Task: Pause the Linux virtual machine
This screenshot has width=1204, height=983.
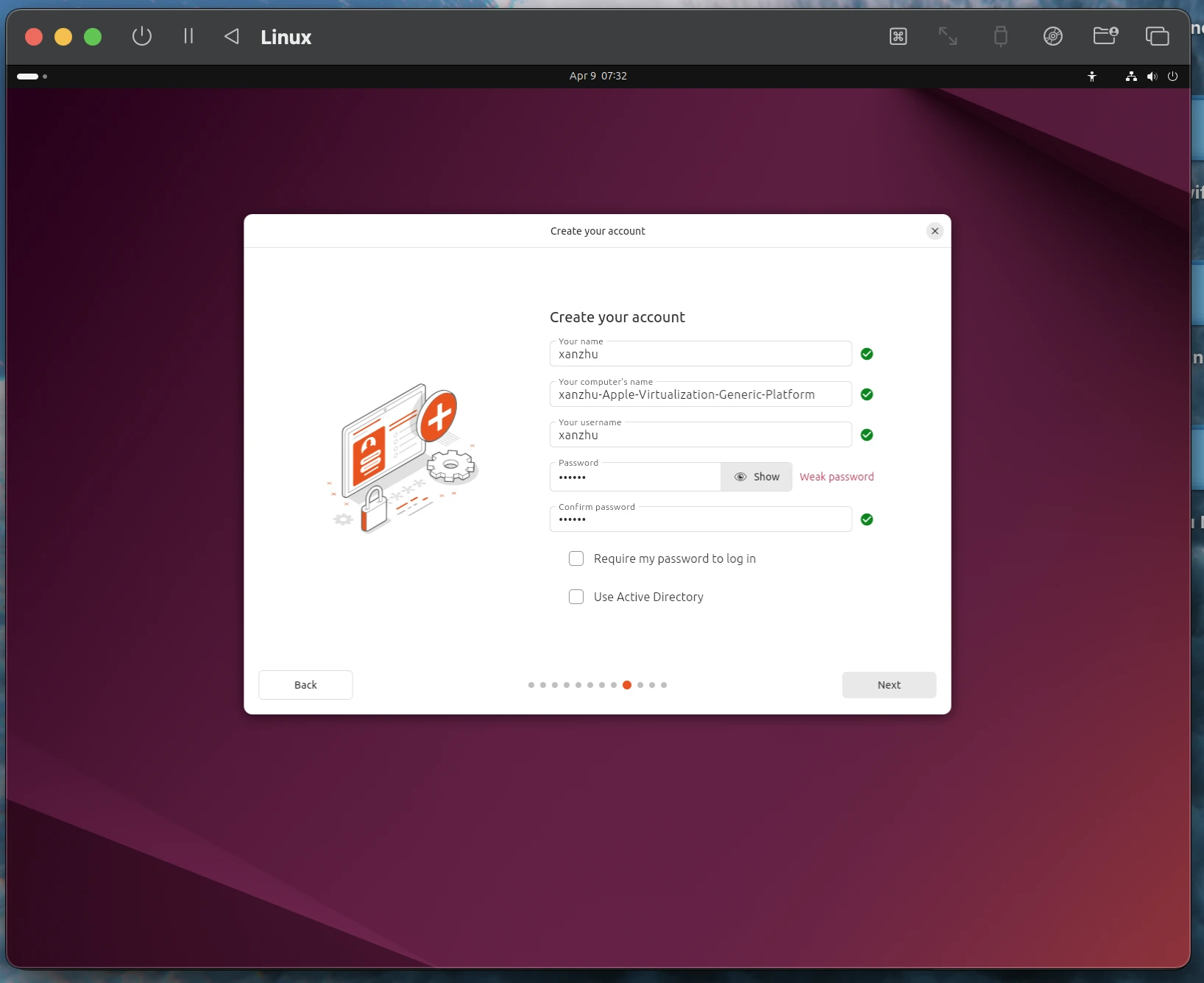Action: (x=188, y=36)
